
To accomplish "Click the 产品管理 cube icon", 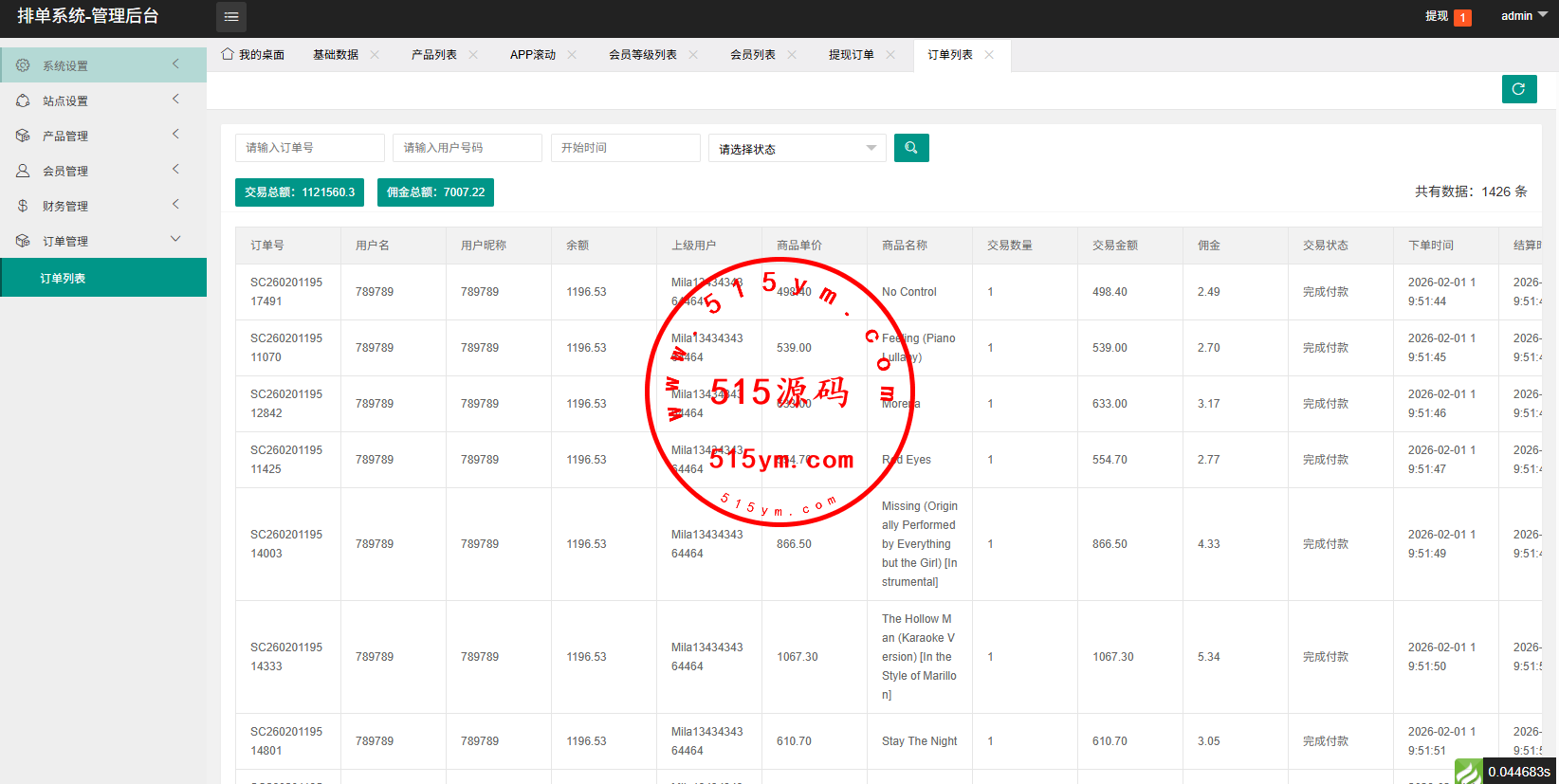I will [23, 136].
